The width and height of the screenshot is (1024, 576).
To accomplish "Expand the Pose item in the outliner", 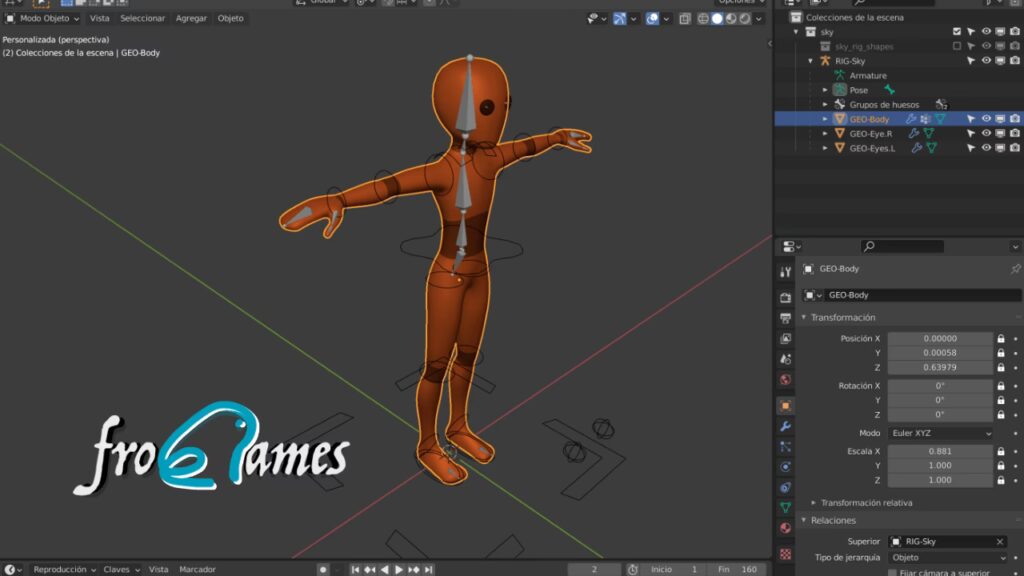I will 827,89.
